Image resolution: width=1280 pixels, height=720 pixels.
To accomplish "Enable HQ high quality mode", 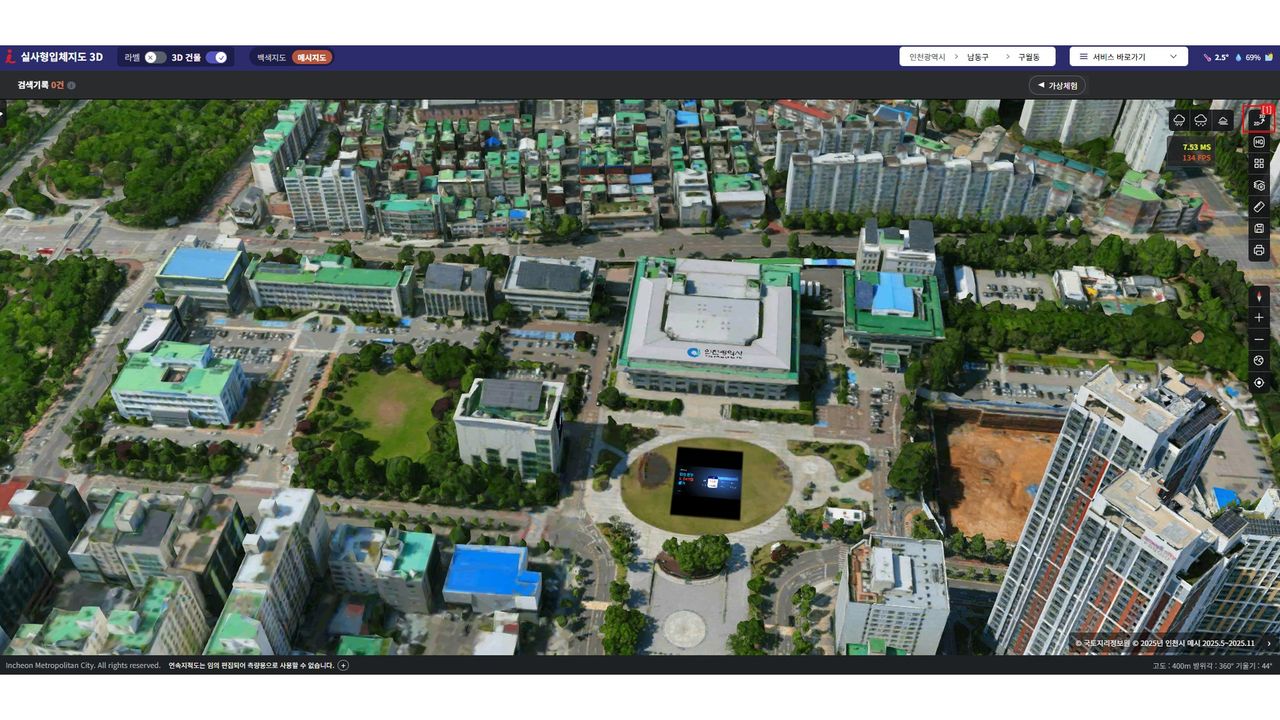I will (1259, 142).
